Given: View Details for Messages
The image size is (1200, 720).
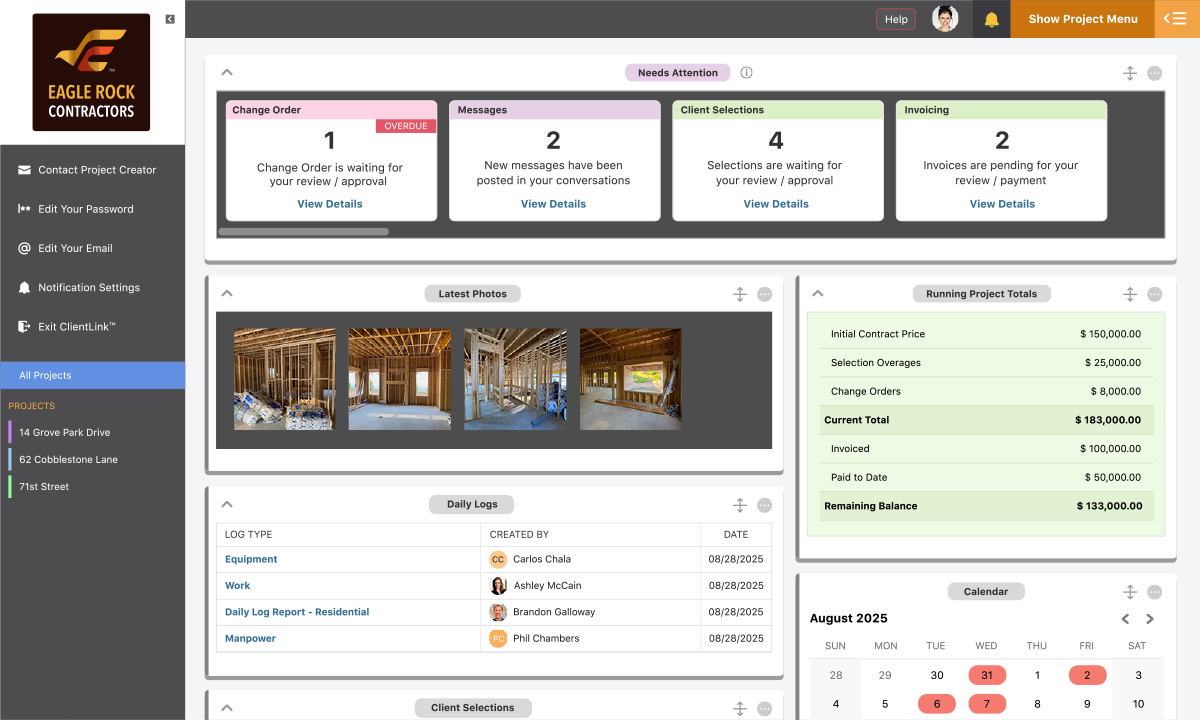Looking at the screenshot, I should [553, 204].
